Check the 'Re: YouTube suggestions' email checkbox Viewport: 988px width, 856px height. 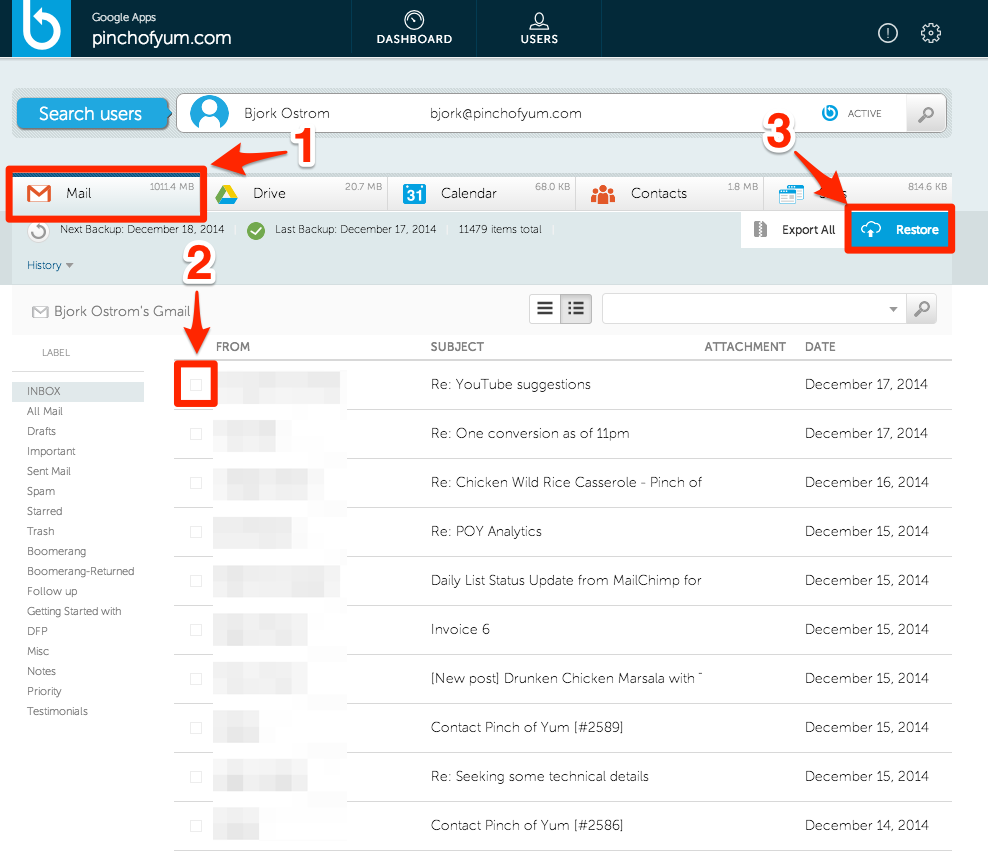point(196,385)
